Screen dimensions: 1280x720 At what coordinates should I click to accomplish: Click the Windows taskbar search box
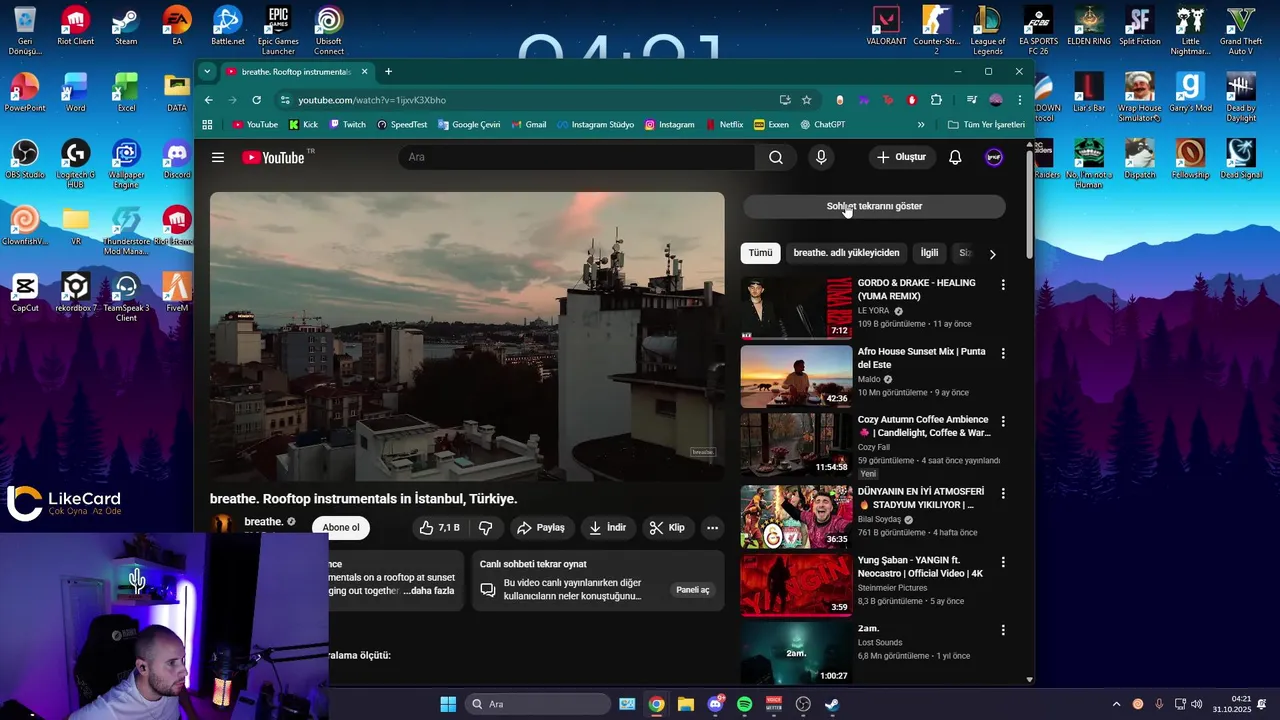[538, 704]
